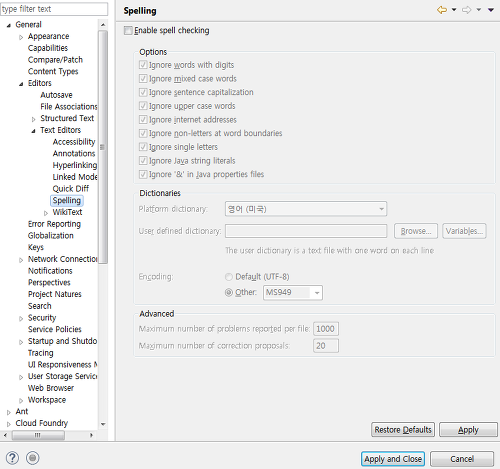Expand the Security tree node
The image size is (500, 469).
[21, 318]
